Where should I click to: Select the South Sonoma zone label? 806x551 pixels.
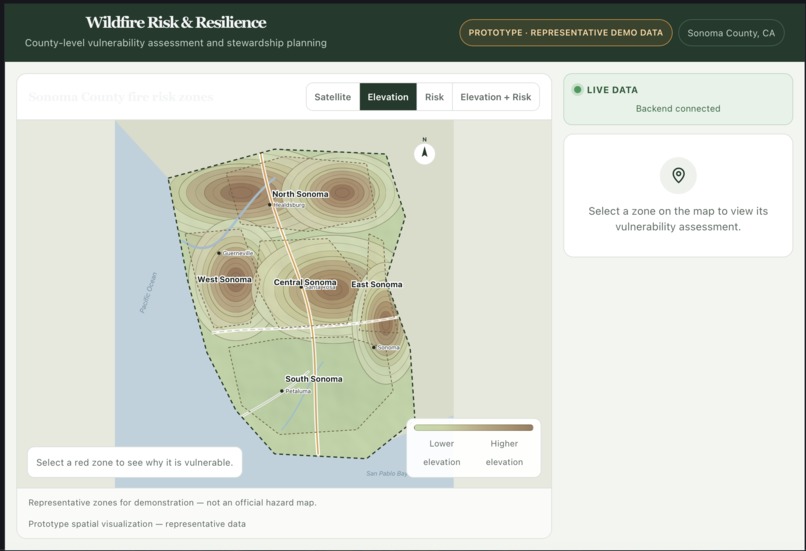[314, 379]
